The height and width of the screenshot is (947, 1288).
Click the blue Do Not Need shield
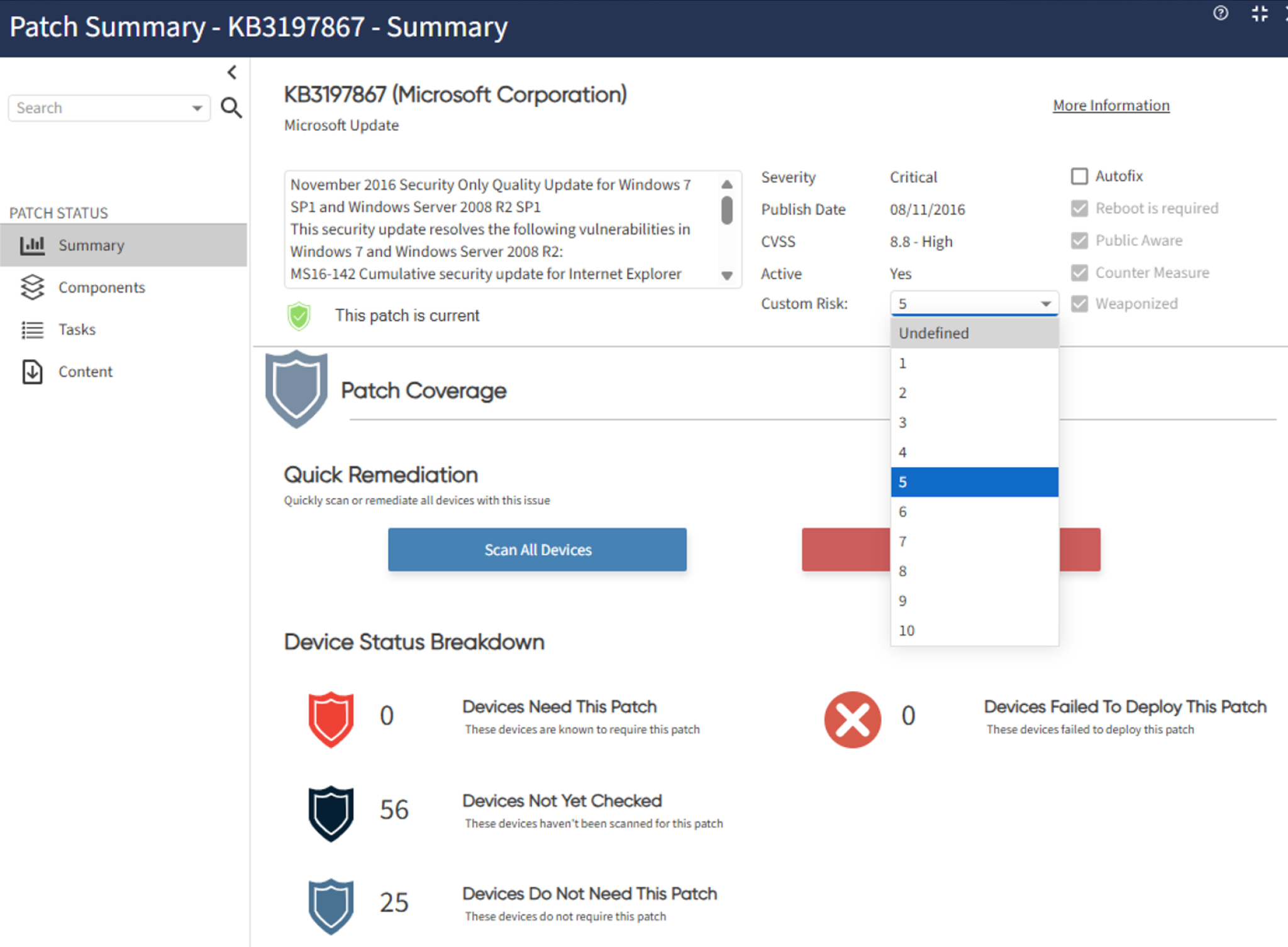(x=331, y=906)
